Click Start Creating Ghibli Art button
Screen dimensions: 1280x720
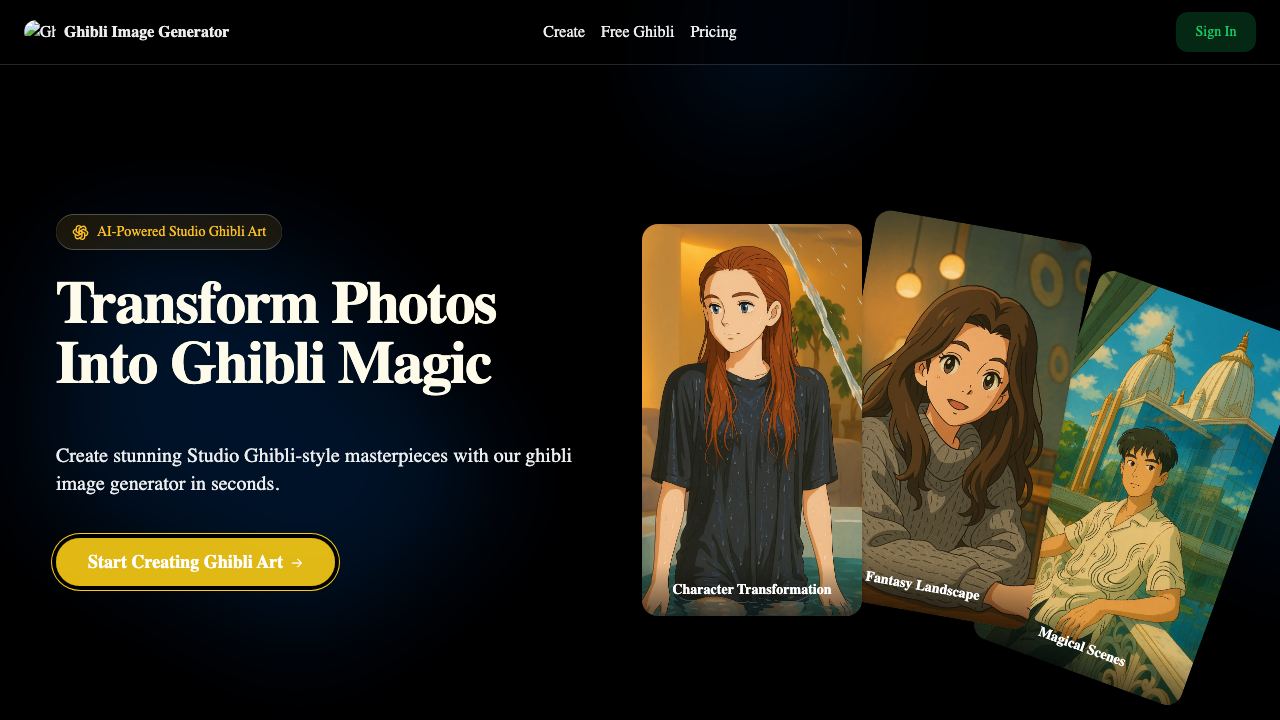195,562
